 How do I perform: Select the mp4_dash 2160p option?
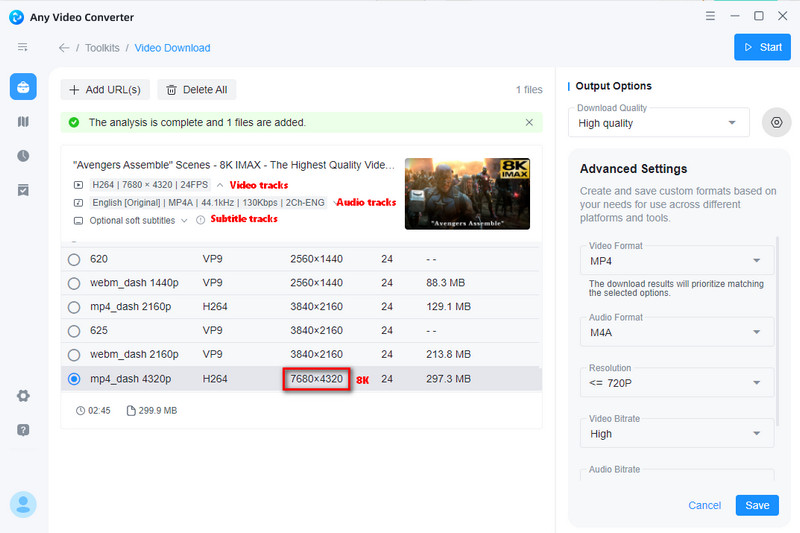[74, 307]
